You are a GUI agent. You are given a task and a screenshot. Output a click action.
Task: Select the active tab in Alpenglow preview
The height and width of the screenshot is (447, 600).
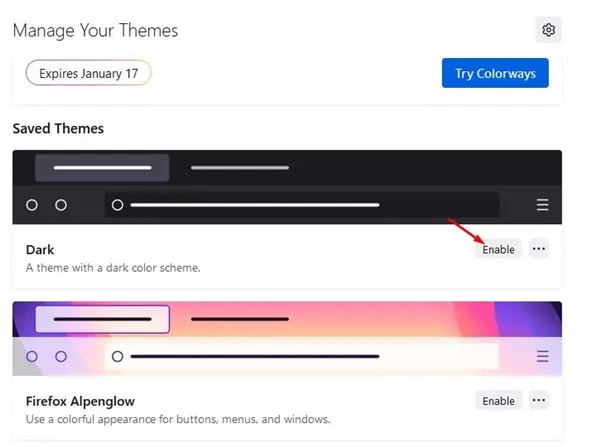[x=102, y=319]
